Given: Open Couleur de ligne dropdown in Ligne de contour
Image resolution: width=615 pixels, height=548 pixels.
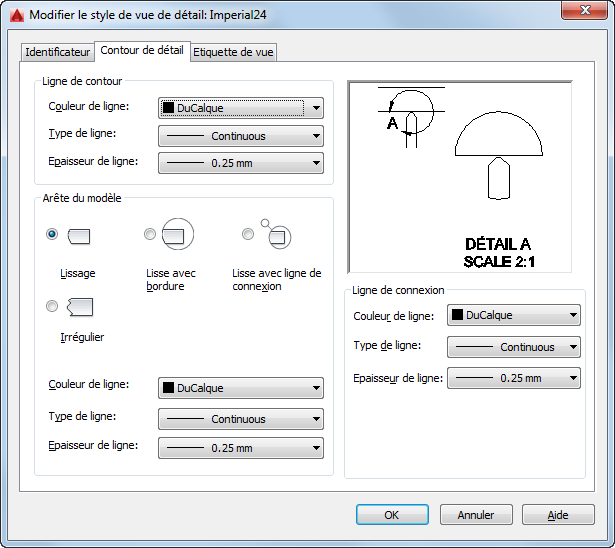Looking at the screenshot, I should [241, 108].
